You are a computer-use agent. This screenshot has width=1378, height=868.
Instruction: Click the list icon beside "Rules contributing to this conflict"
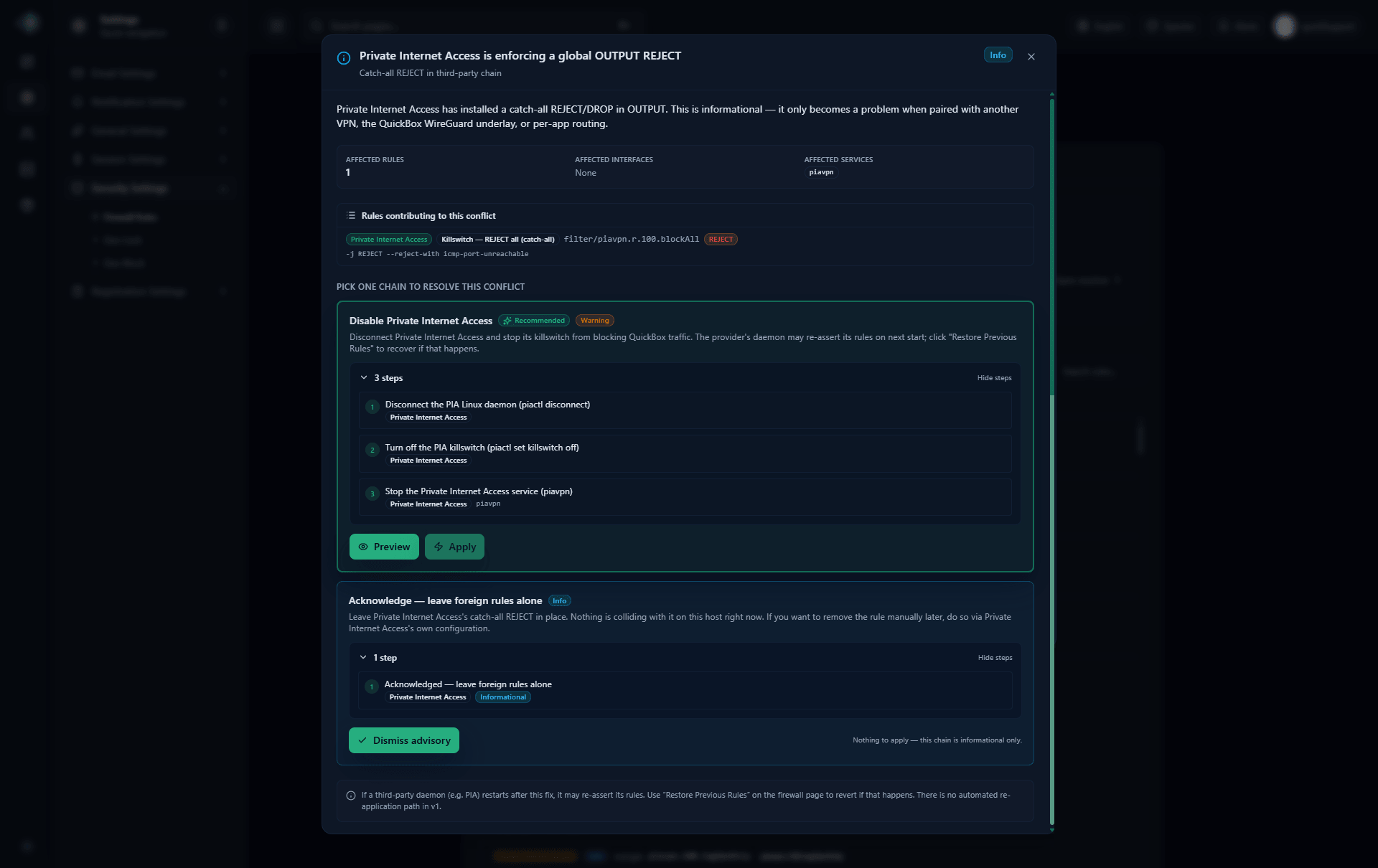(x=352, y=215)
